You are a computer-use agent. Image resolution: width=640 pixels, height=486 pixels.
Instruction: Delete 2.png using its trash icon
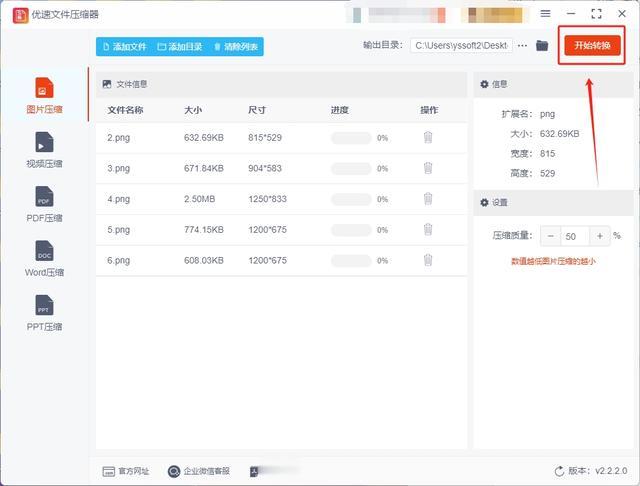click(x=428, y=138)
